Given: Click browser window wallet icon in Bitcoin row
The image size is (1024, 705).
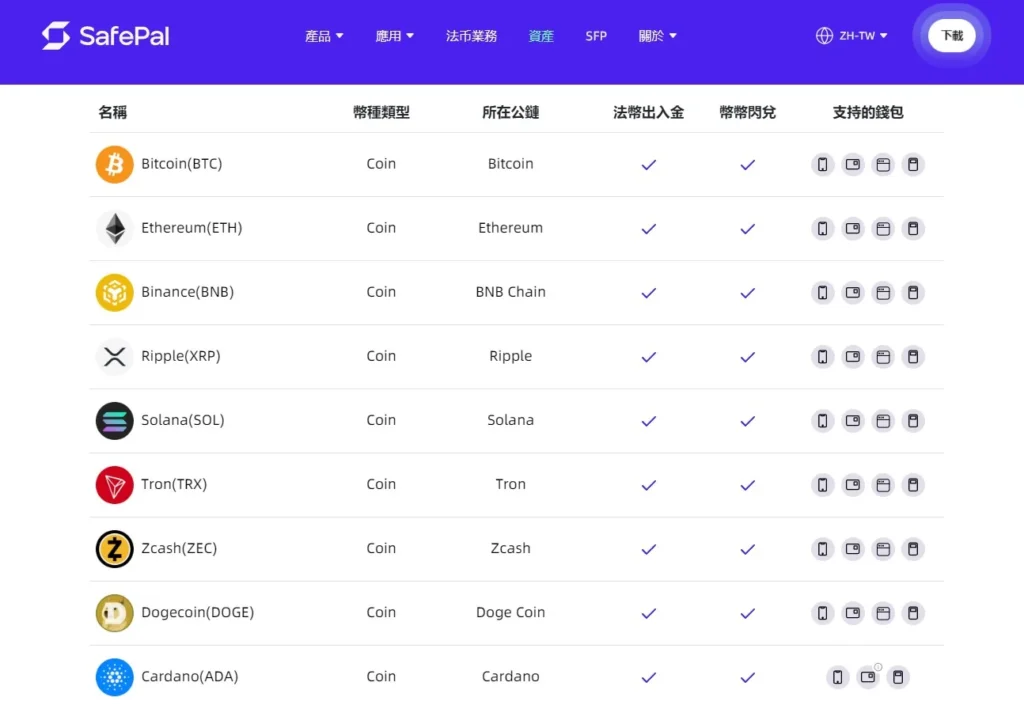Looking at the screenshot, I should pos(883,164).
